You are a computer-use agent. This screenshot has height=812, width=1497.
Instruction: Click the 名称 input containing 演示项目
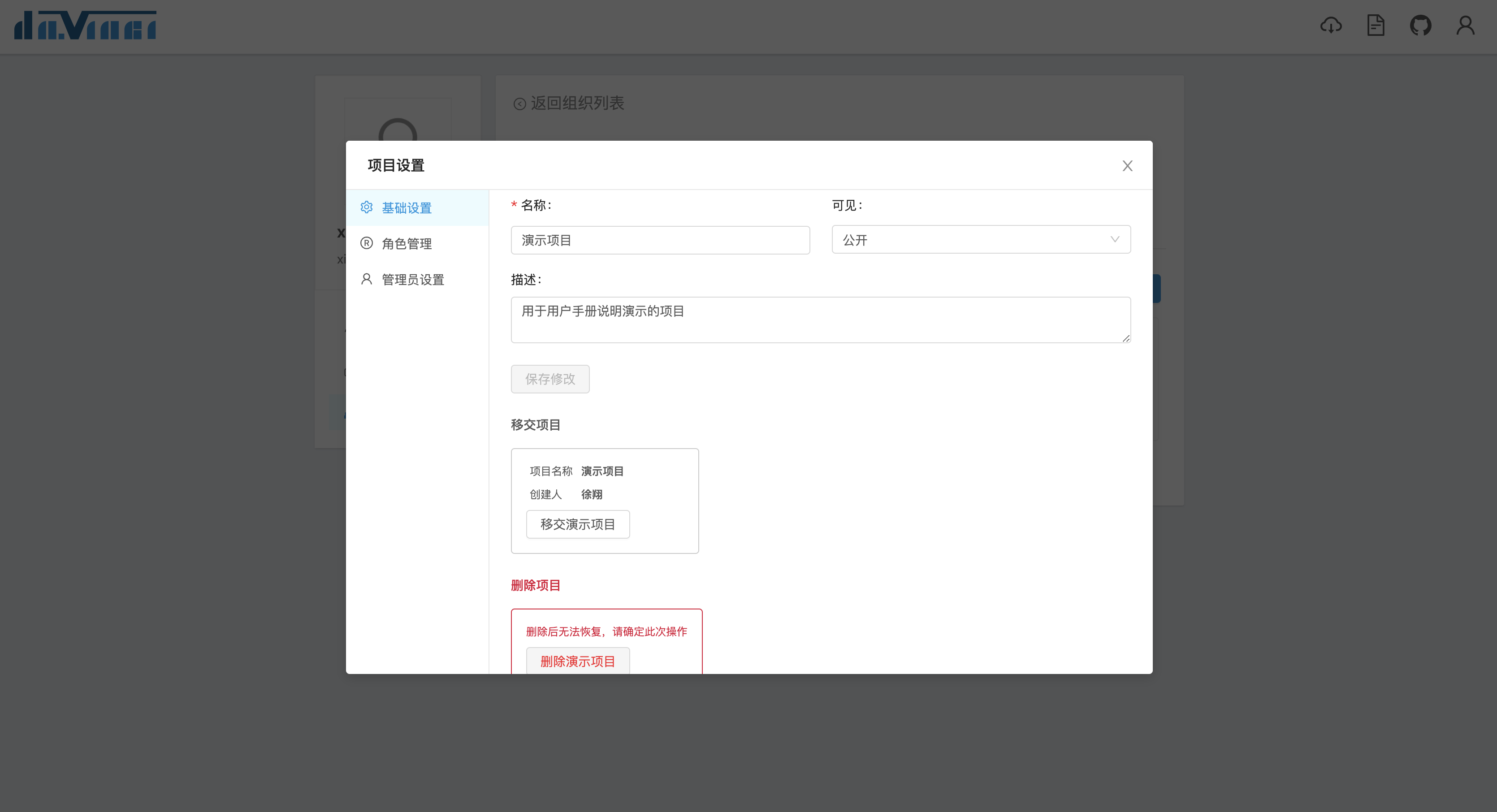[660, 241]
